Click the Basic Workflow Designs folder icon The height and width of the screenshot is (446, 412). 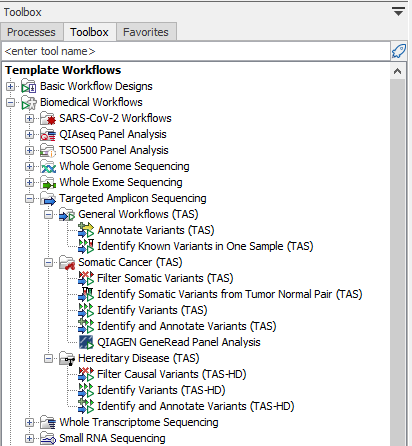[x=29, y=86]
